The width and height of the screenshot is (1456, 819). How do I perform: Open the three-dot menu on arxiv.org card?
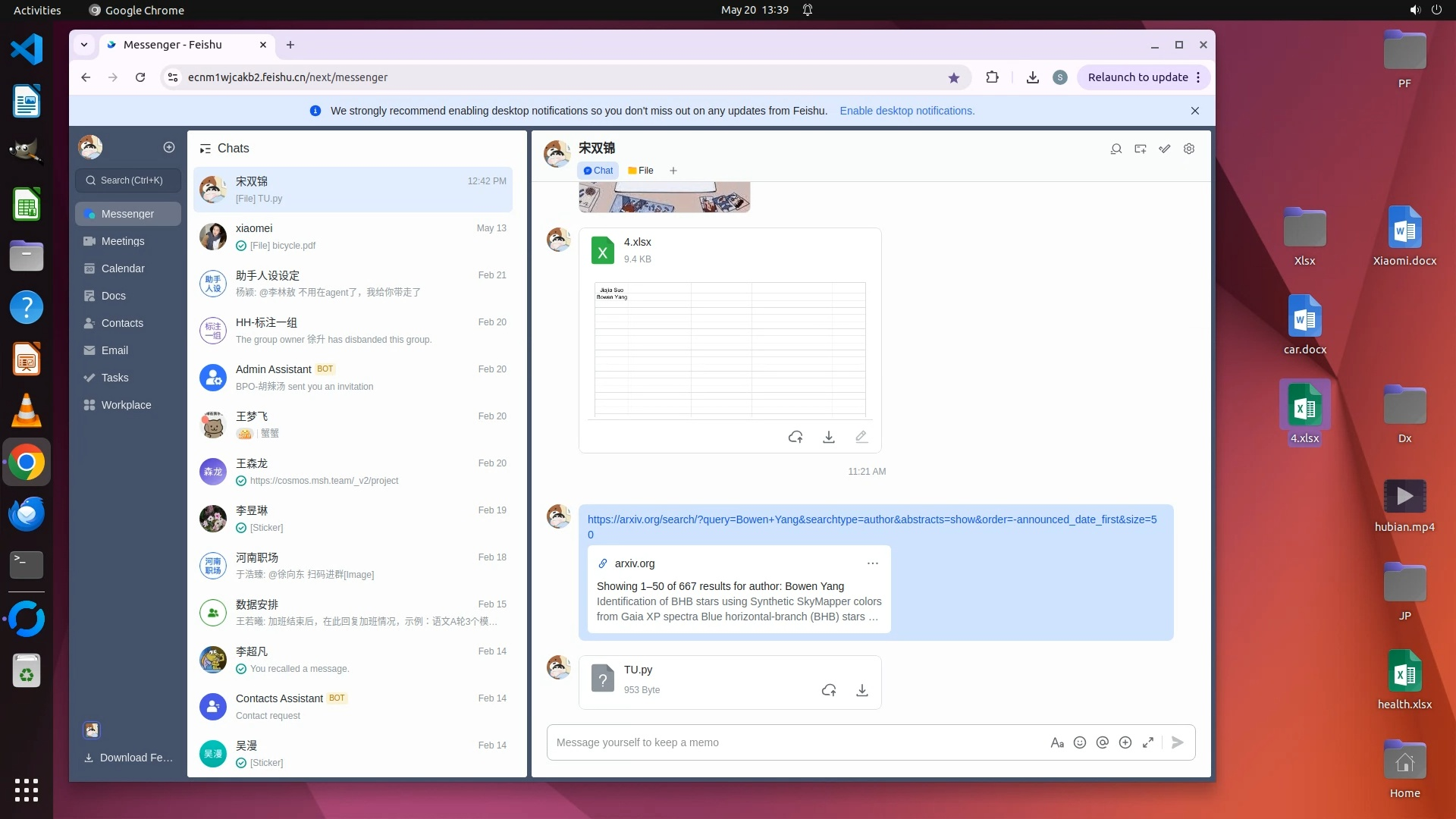873,563
